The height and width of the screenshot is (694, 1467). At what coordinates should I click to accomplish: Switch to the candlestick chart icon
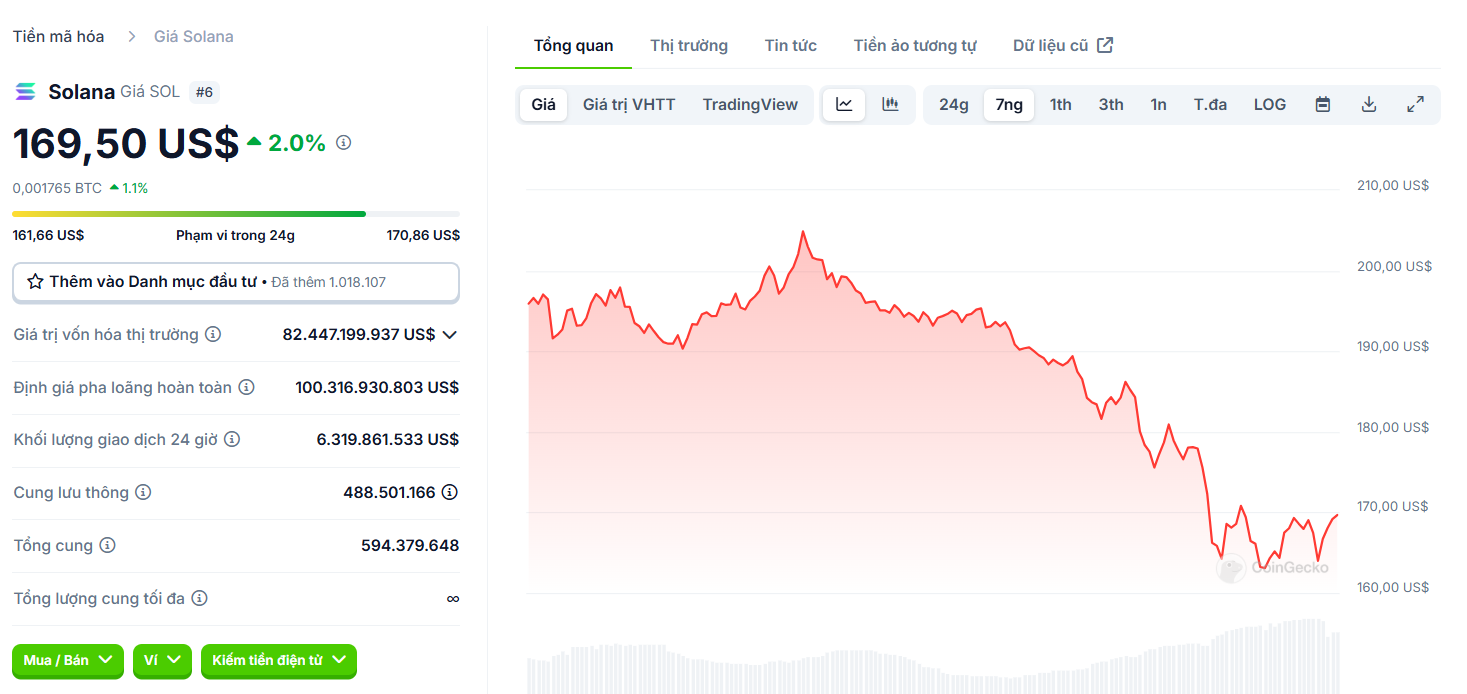click(889, 103)
